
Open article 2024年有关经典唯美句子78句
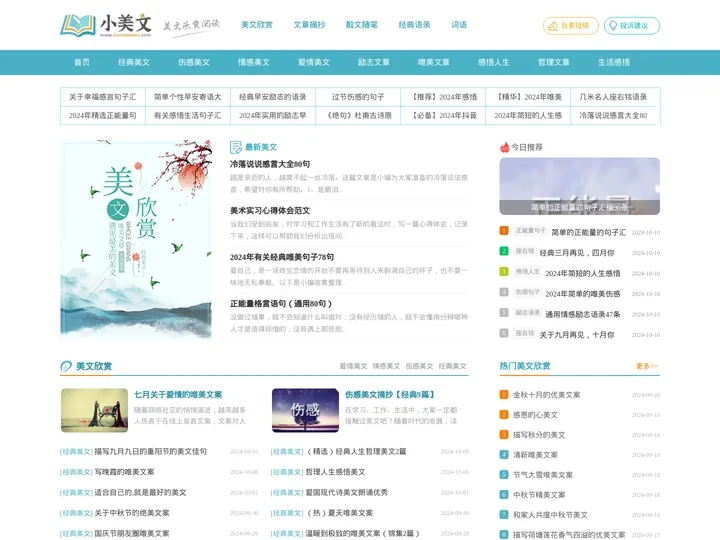(x=282, y=257)
